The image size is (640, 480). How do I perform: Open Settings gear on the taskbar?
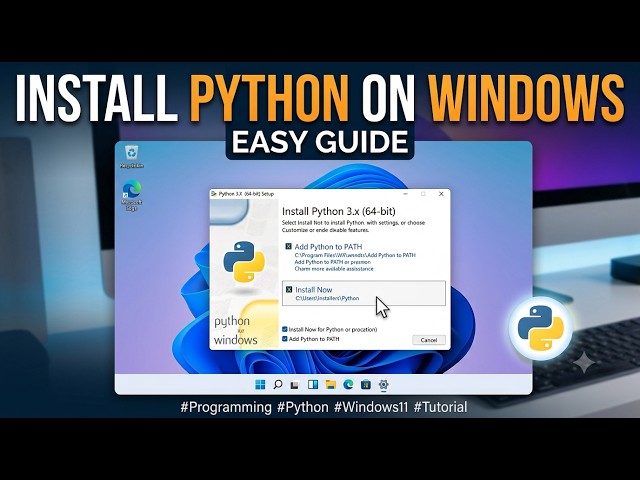coord(383,384)
